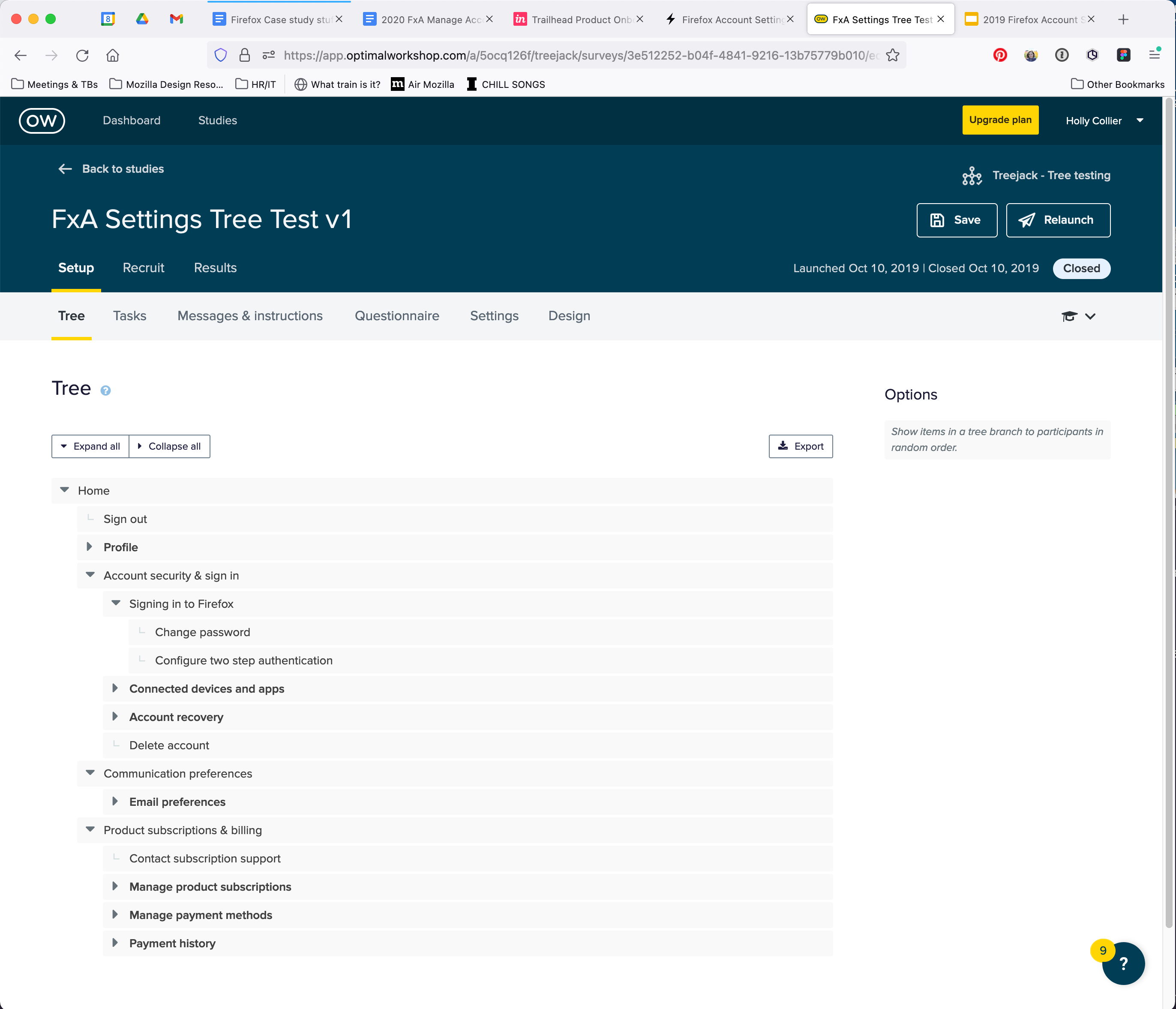
Task: Open the floating help chat bubble
Action: (x=1123, y=963)
